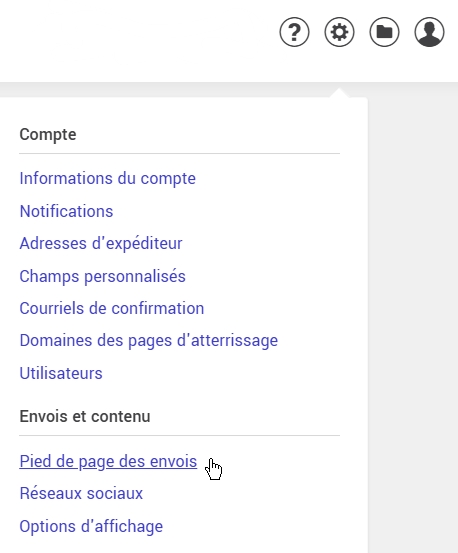Open the user profile icon

429,32
